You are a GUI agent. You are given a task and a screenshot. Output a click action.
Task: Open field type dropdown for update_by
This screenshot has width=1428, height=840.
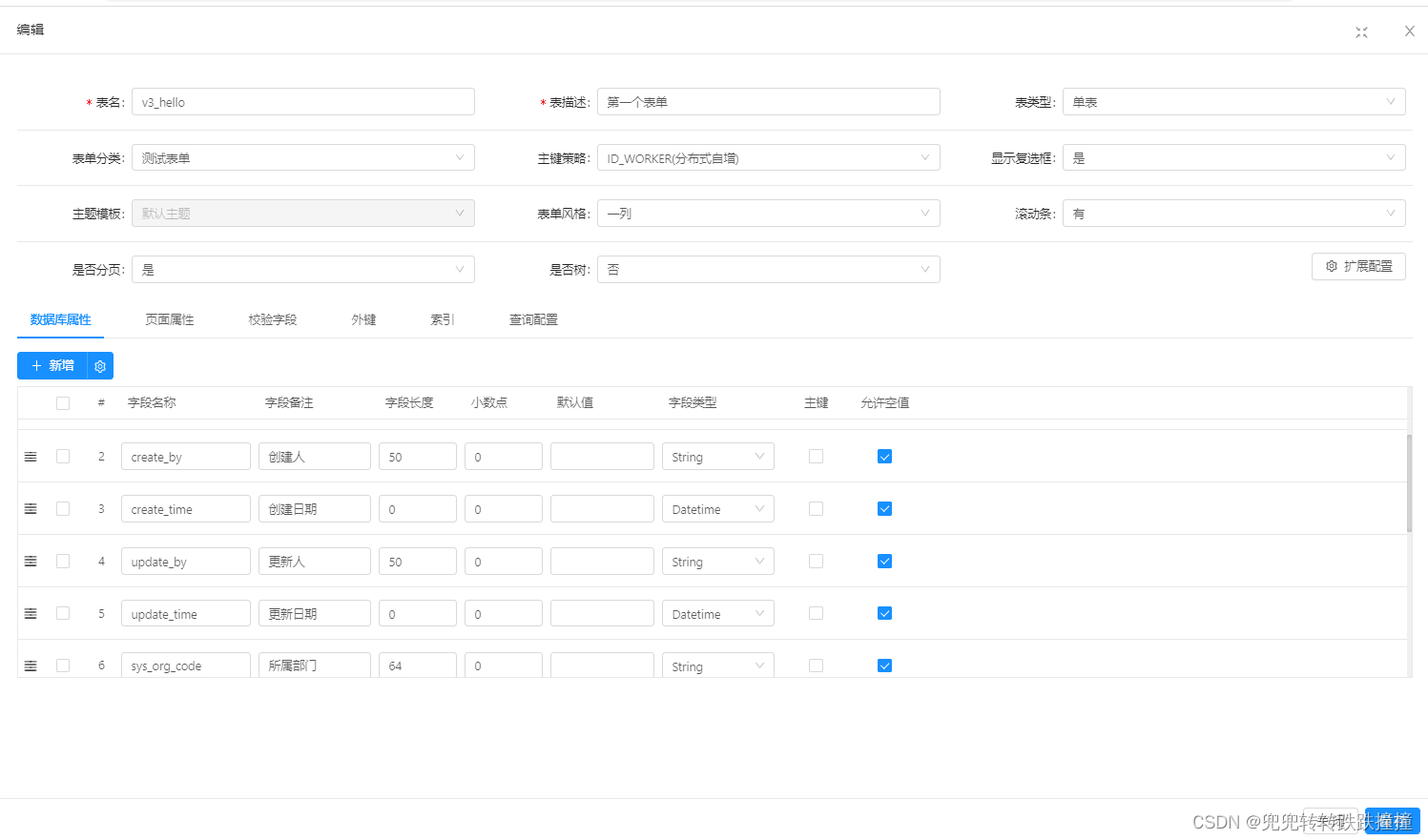click(x=718, y=562)
